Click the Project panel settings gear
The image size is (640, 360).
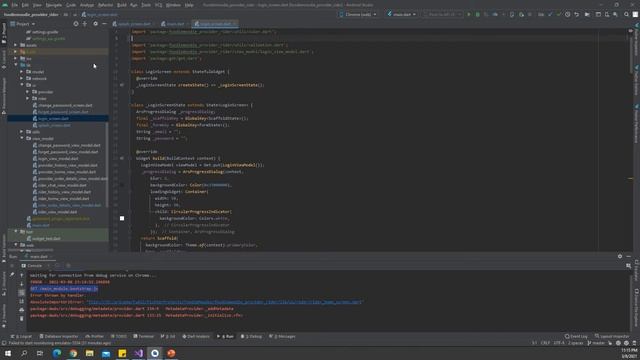pyautogui.click(x=95, y=24)
